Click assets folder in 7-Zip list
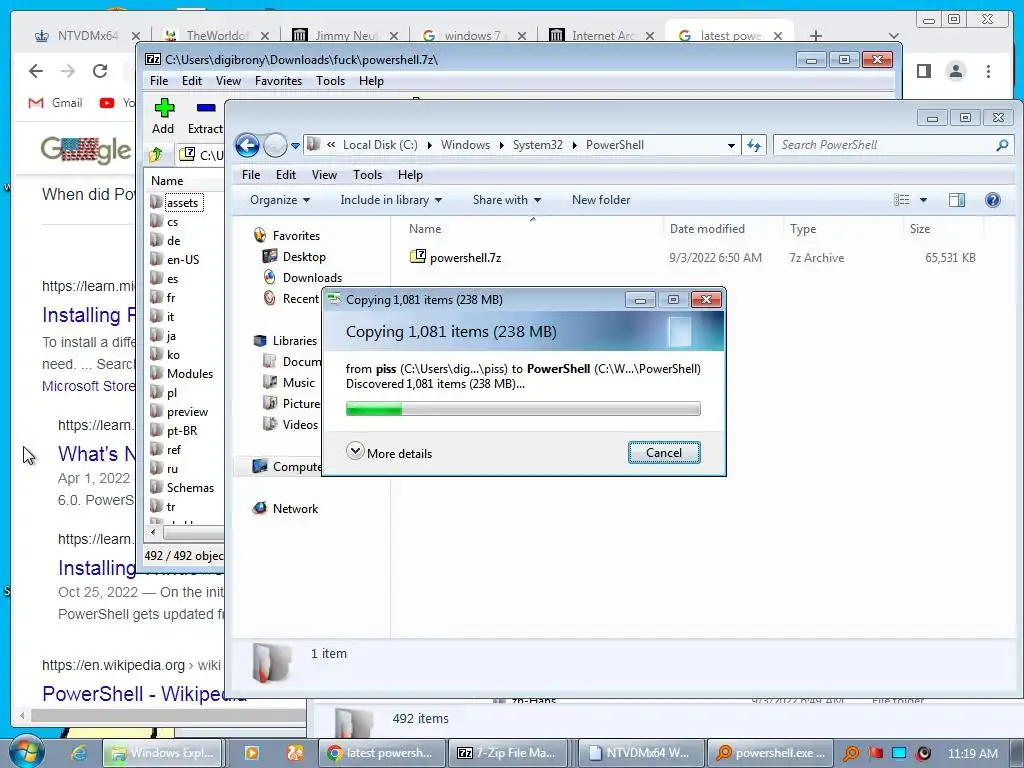The image size is (1024, 768). [182, 203]
